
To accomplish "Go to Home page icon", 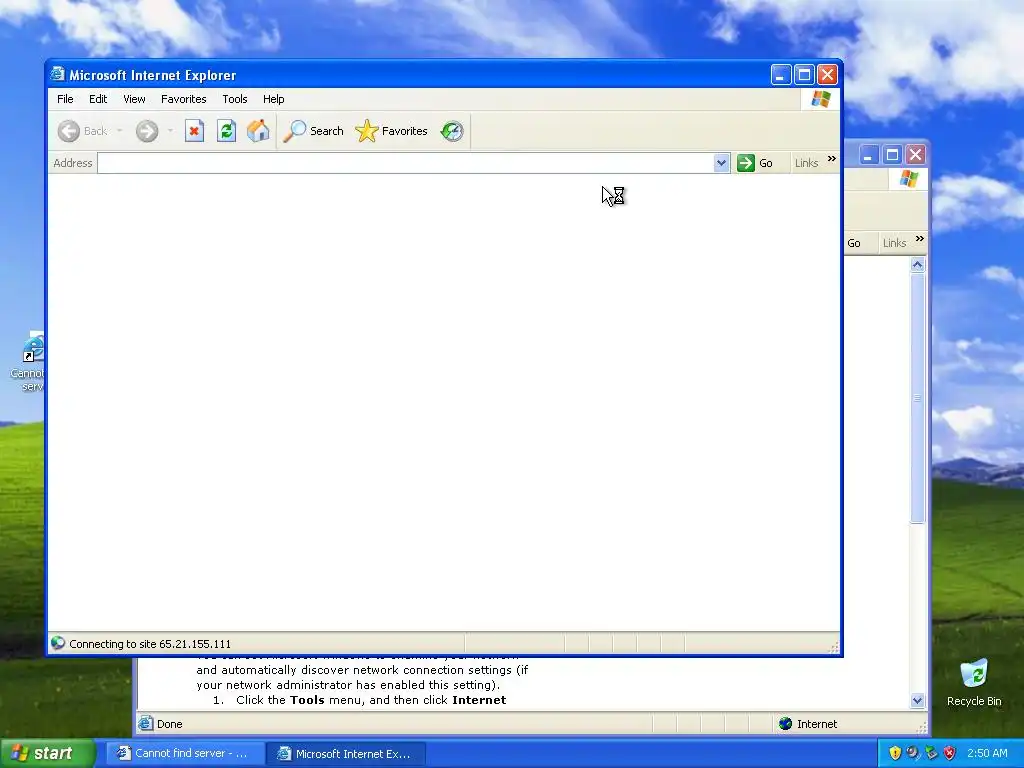I will tap(258, 131).
